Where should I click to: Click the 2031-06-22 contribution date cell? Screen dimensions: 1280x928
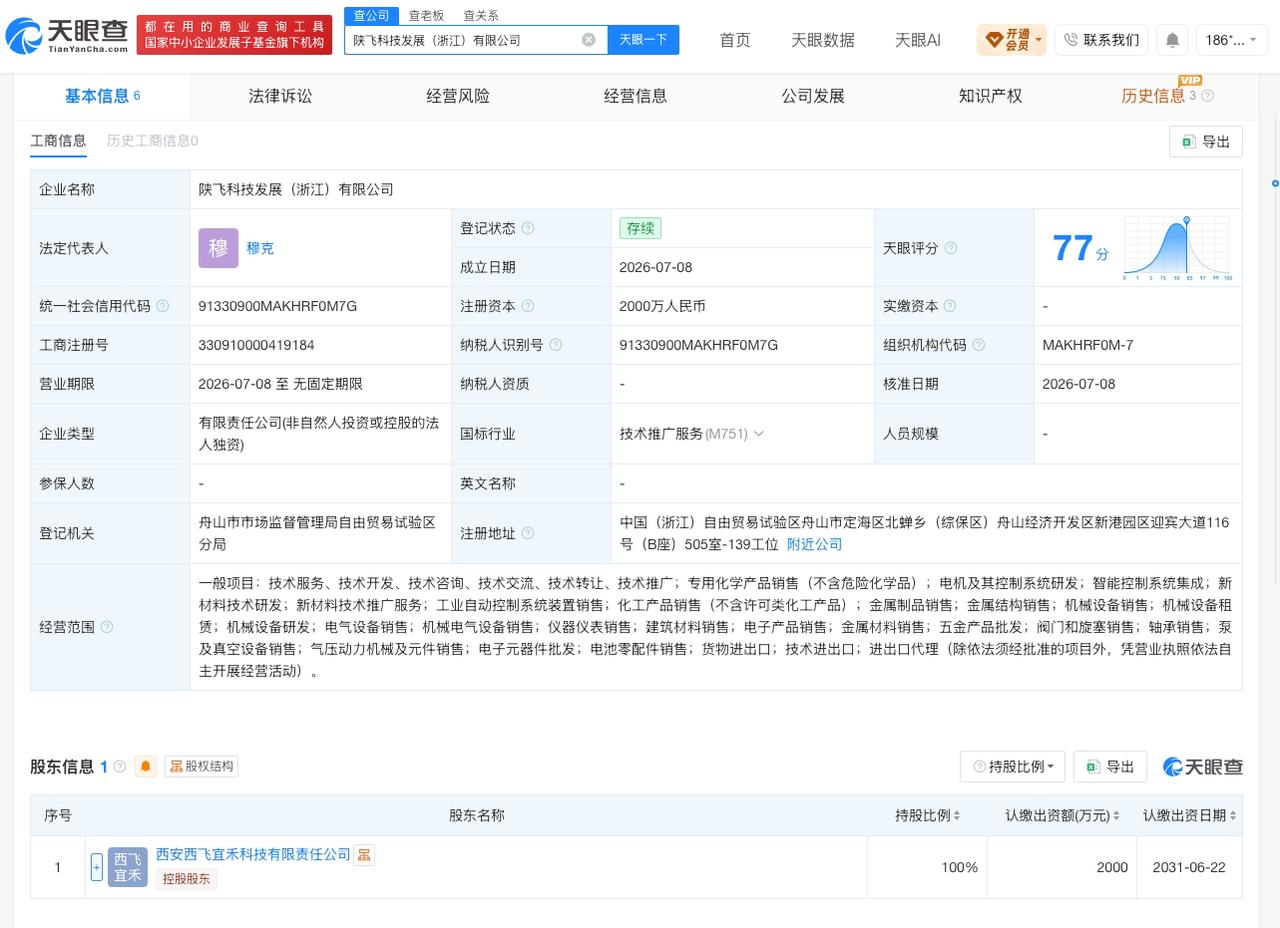[x=1189, y=867]
